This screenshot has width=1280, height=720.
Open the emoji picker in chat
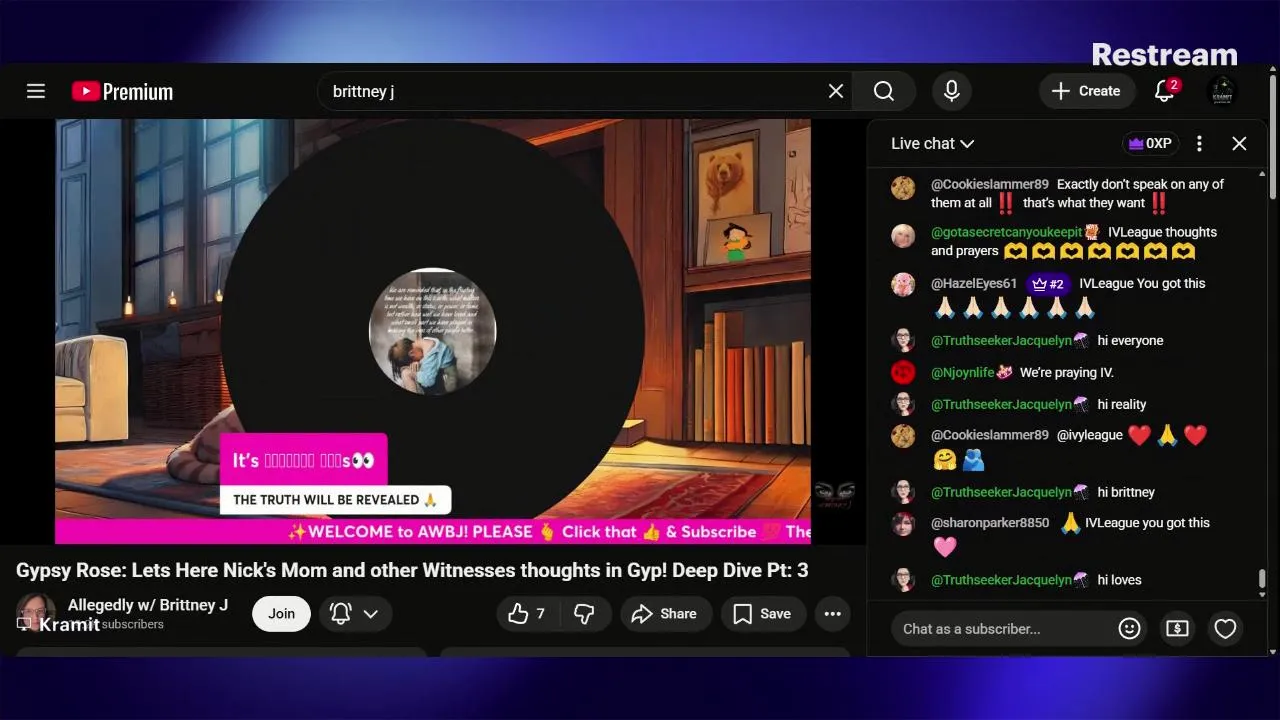click(1129, 629)
